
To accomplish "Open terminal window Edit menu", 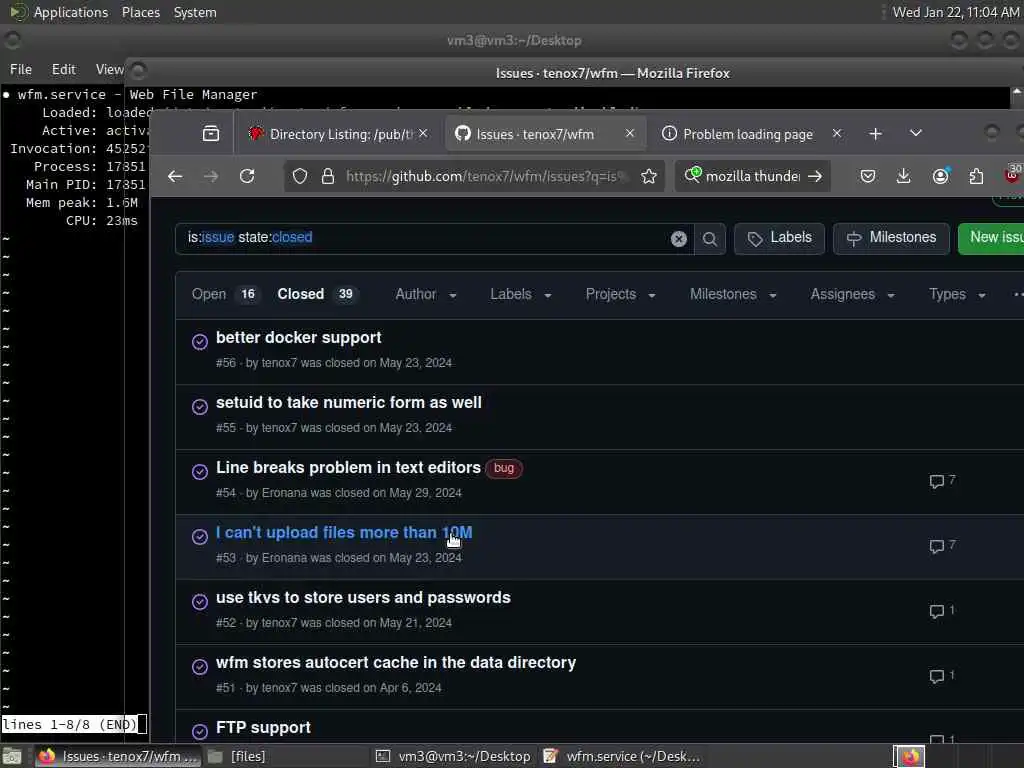I will (x=64, y=69).
